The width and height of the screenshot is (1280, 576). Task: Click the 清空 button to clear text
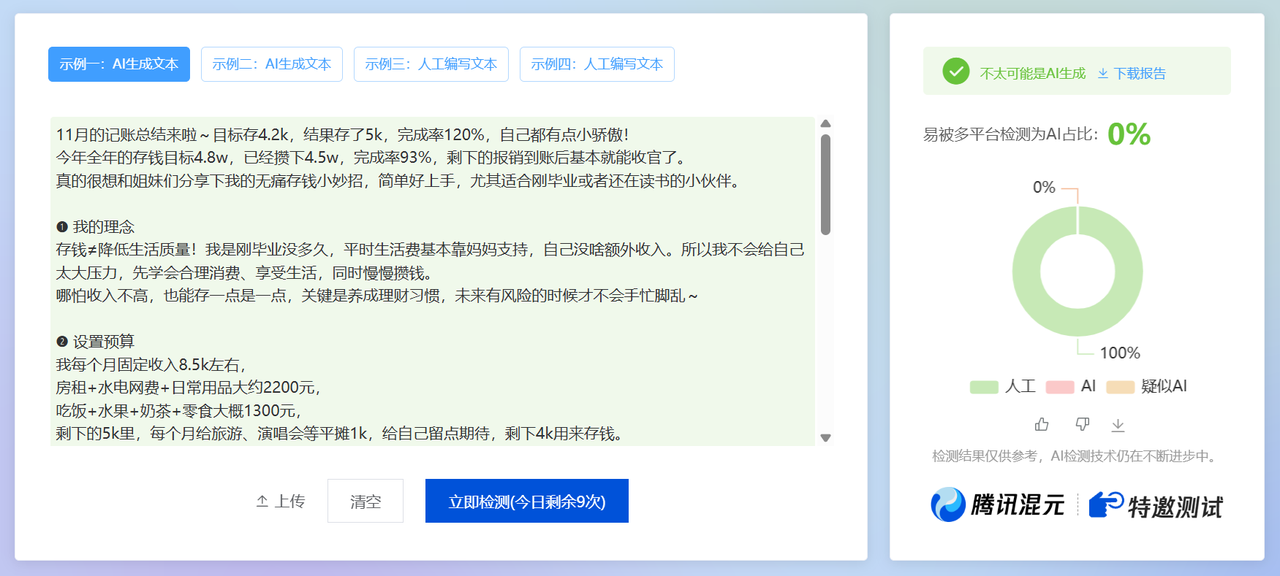point(365,501)
